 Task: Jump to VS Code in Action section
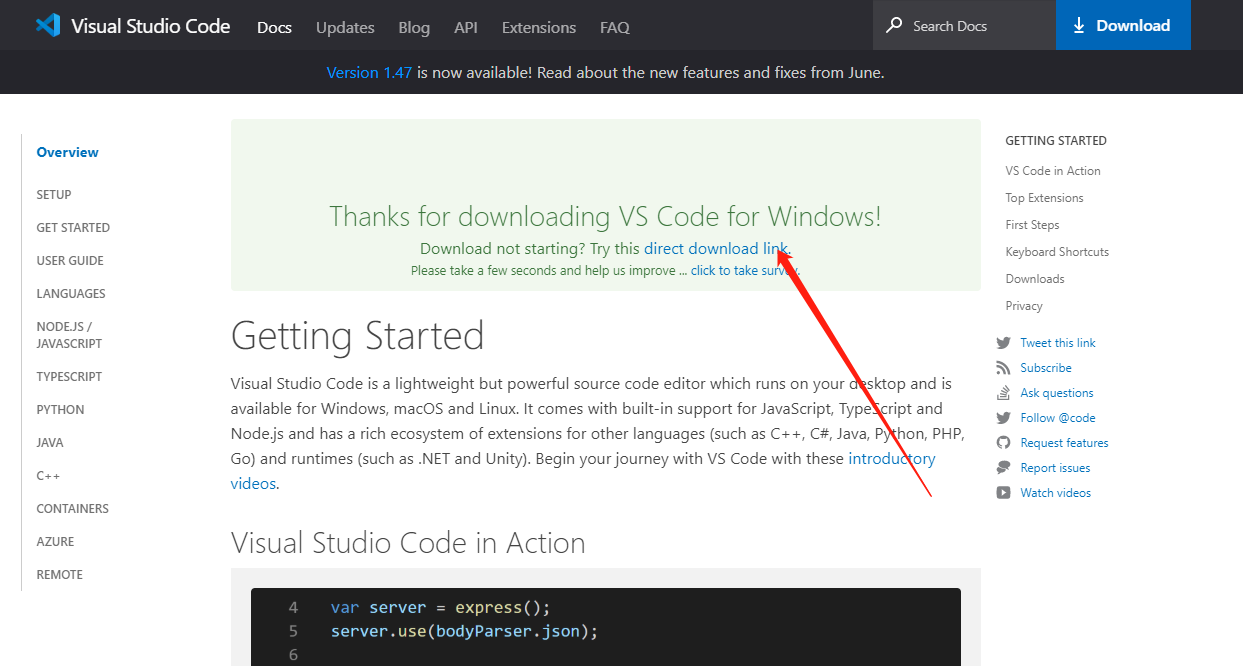1053,171
